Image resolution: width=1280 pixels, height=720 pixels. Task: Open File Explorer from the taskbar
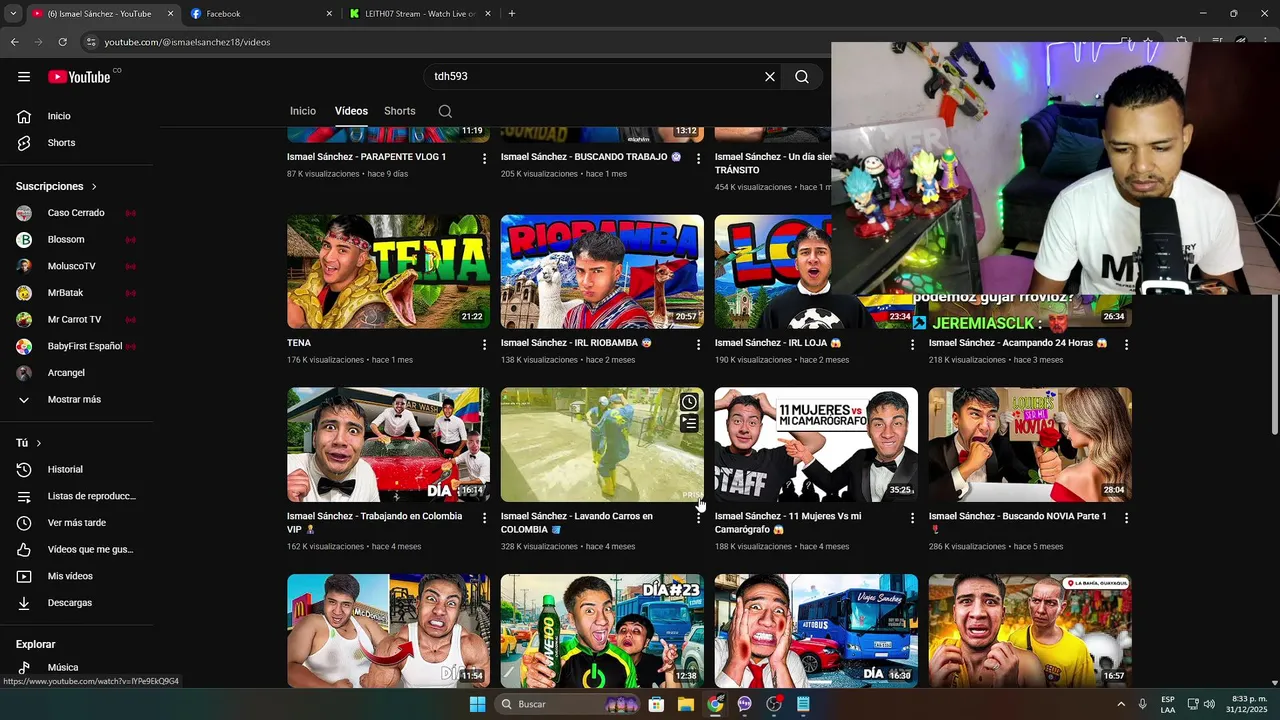pos(685,704)
